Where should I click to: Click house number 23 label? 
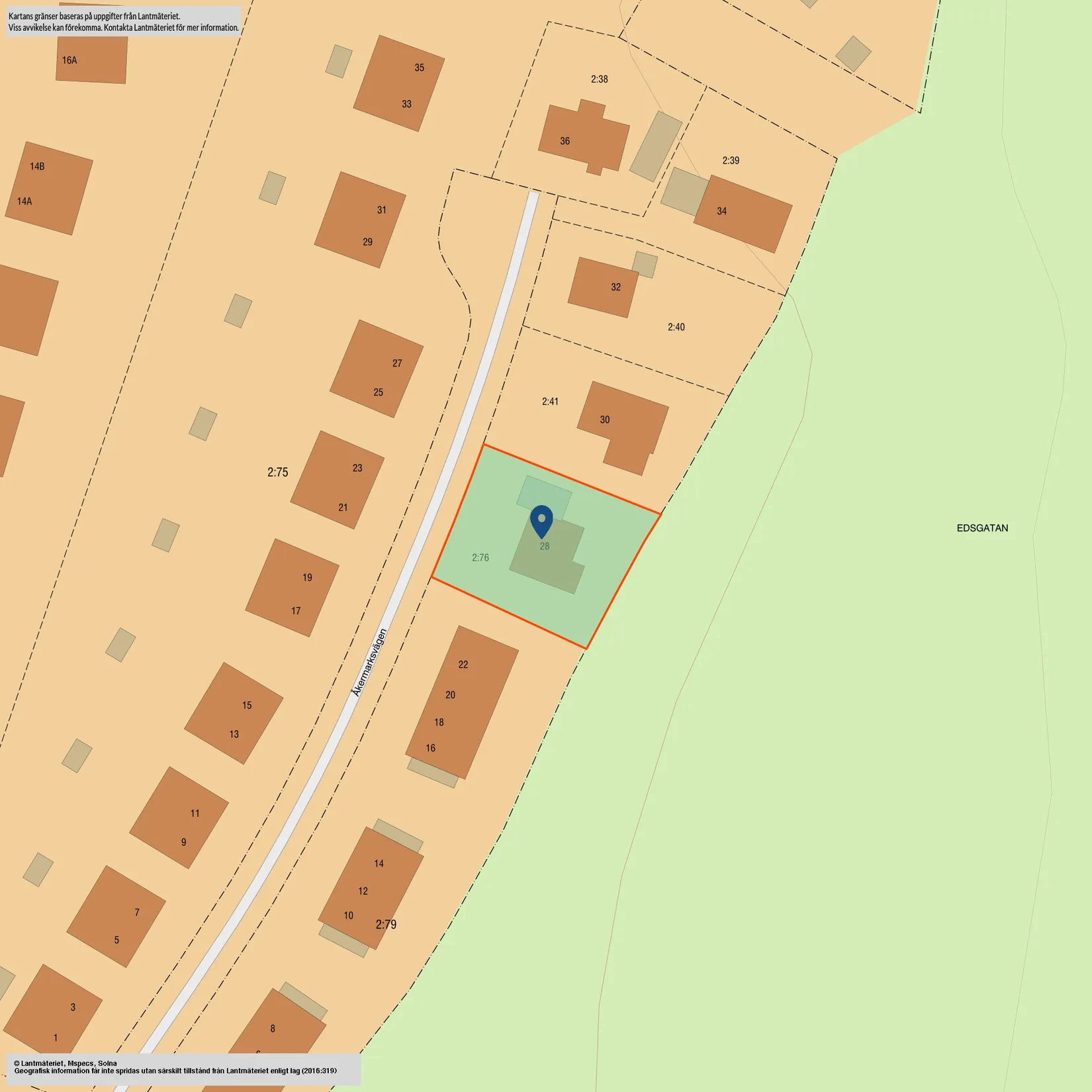tap(357, 469)
